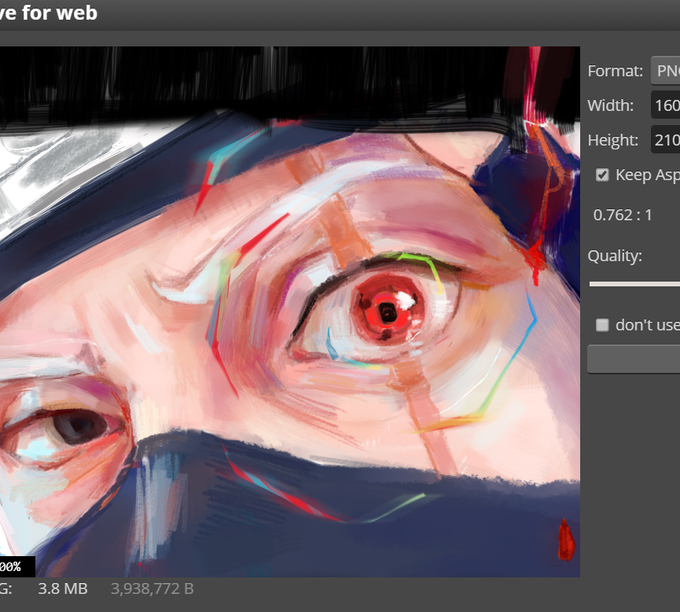Viewport: 680px width, 612px height.
Task: Click the "3,938,772 B" byte count
Action: (152, 589)
